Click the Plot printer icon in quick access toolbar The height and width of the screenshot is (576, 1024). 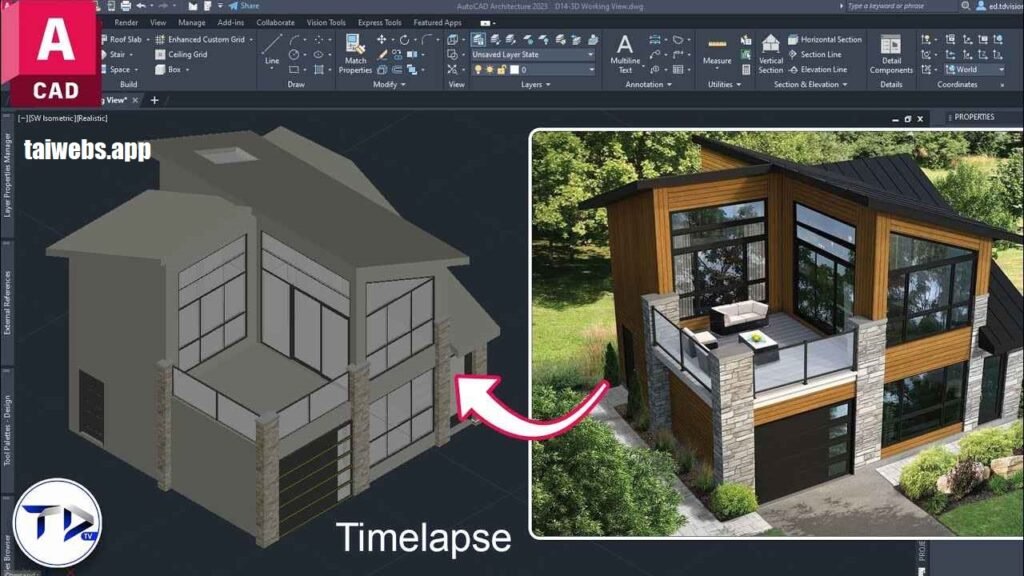(126, 6)
